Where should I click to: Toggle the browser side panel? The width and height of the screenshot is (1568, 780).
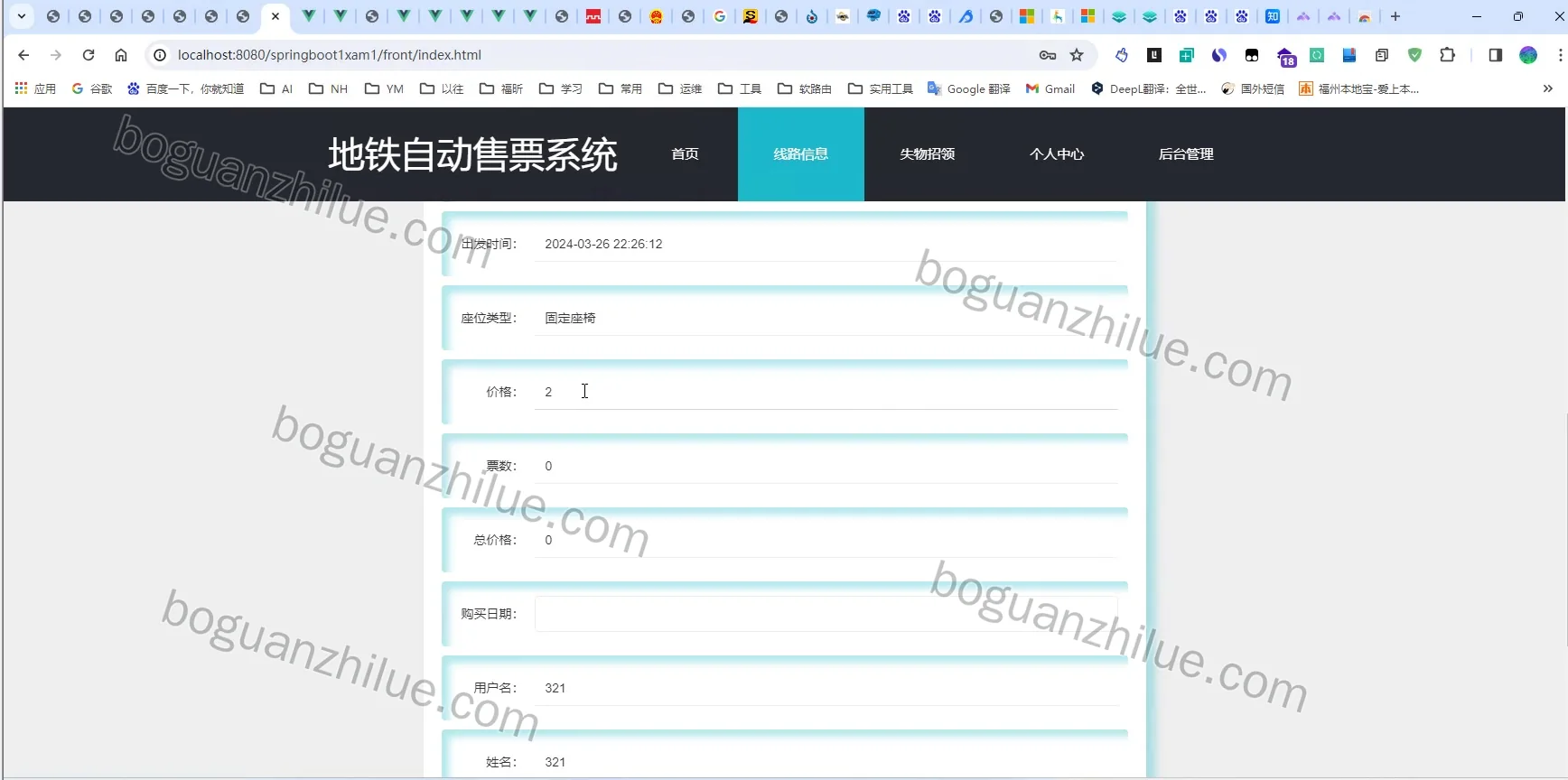[x=1496, y=55]
